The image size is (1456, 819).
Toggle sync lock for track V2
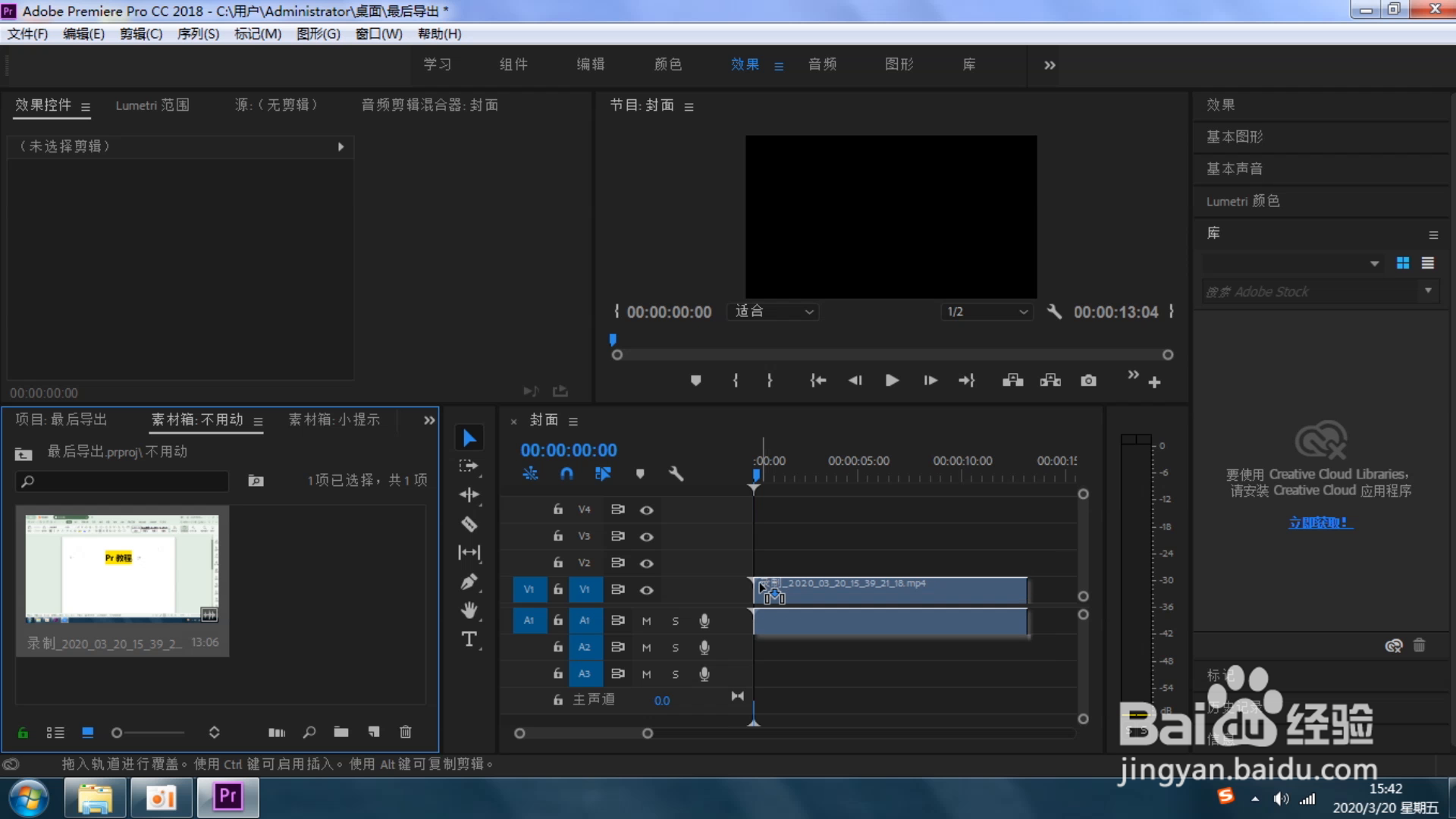pos(618,563)
